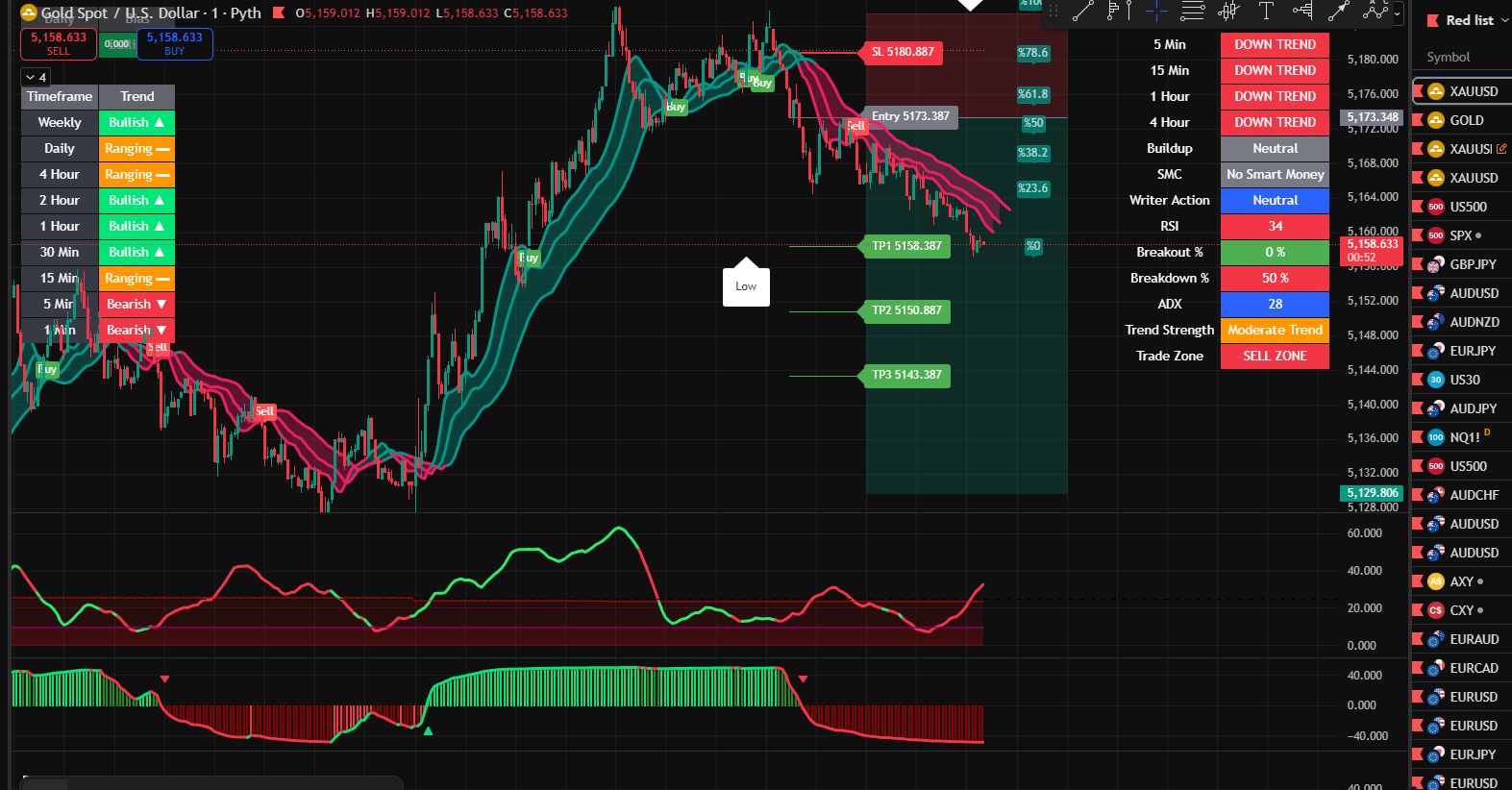The width and height of the screenshot is (1512, 790).
Task: Click the blue BUY price button
Action: [174, 44]
